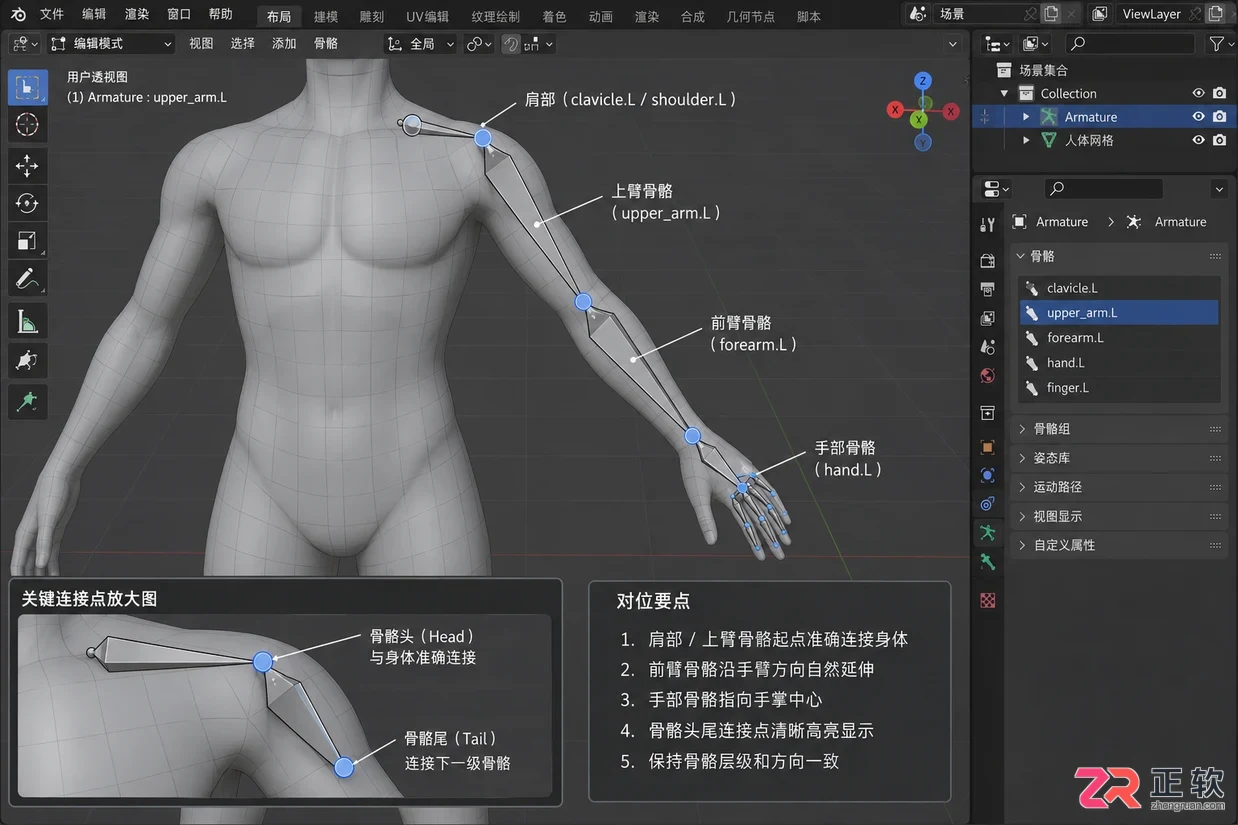Image resolution: width=1238 pixels, height=825 pixels.
Task: Open the checkered Texture properties tab
Action: pos(988,600)
